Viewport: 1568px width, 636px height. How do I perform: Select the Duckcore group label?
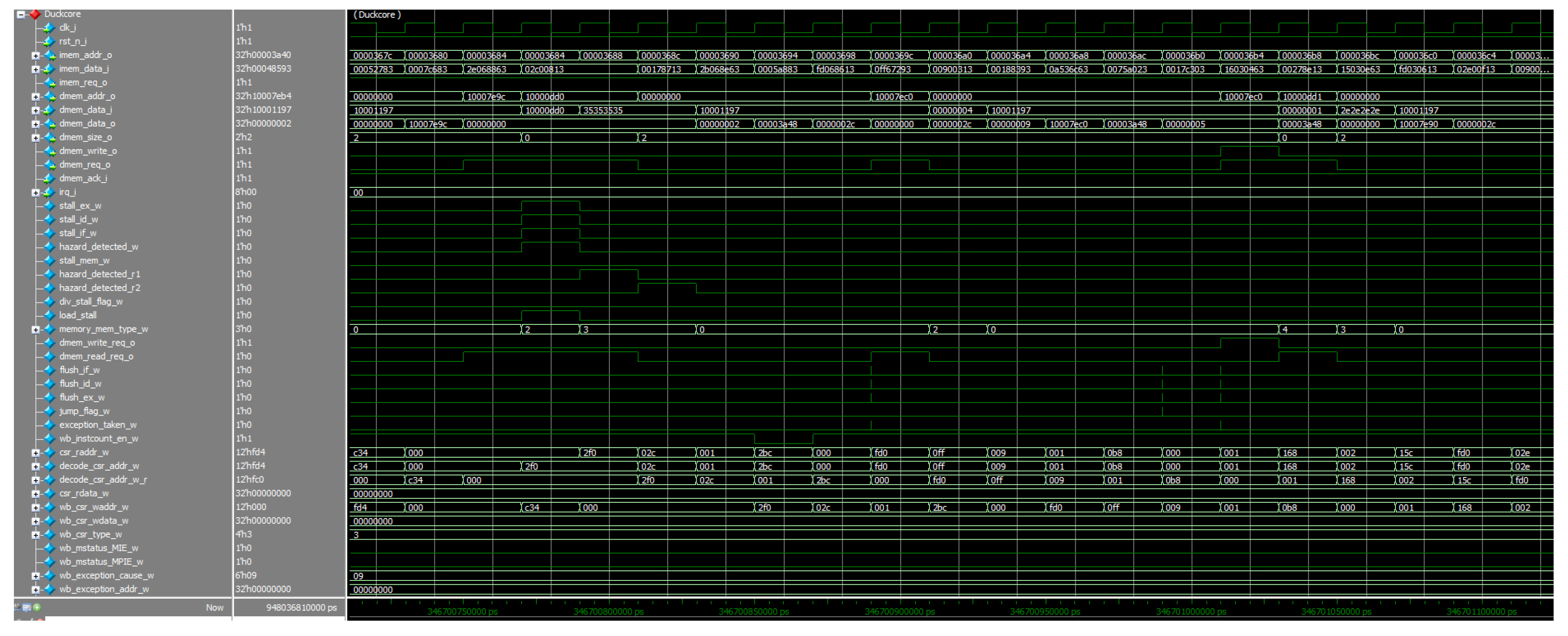pos(62,14)
